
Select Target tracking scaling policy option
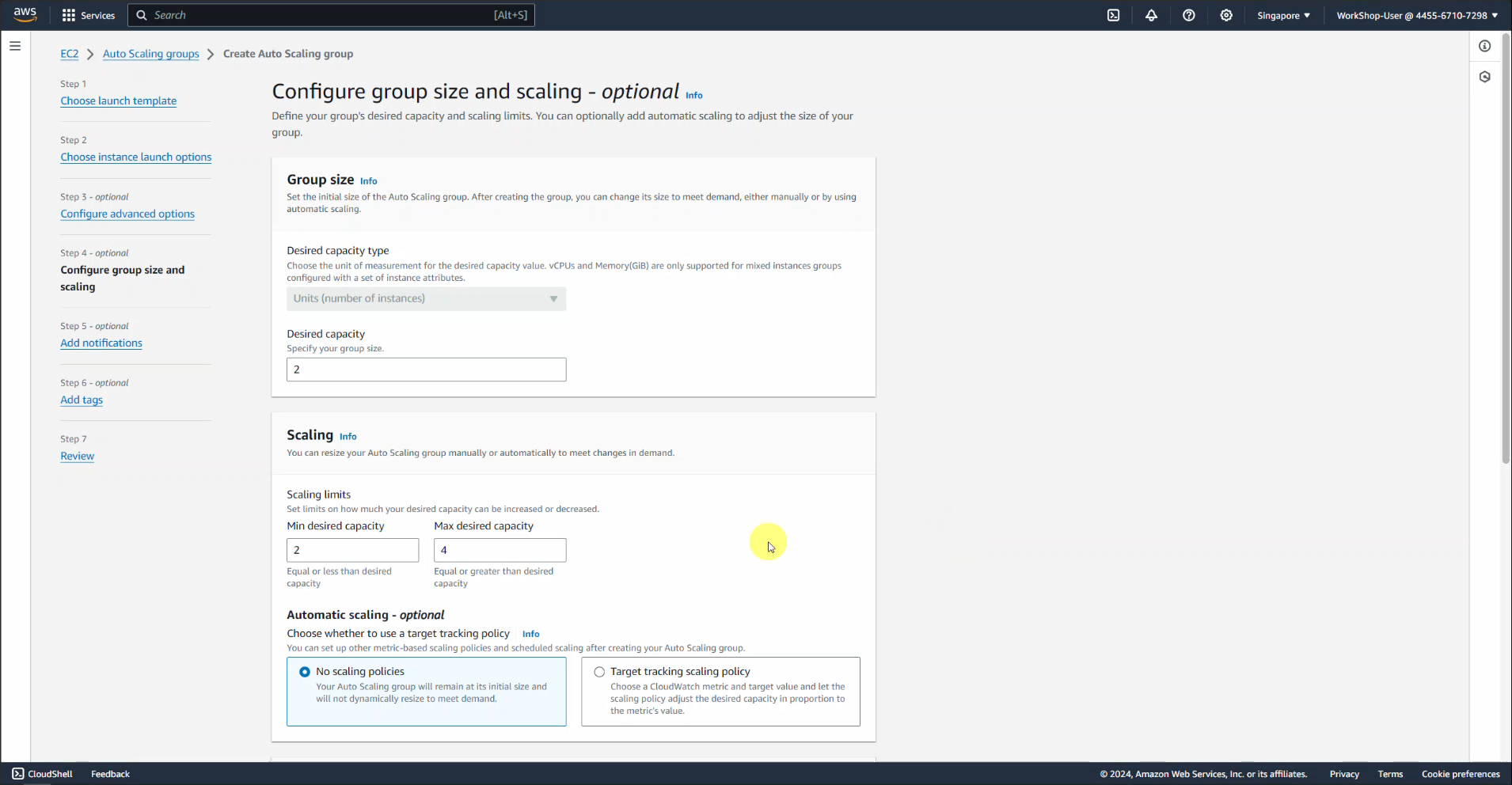tap(599, 672)
